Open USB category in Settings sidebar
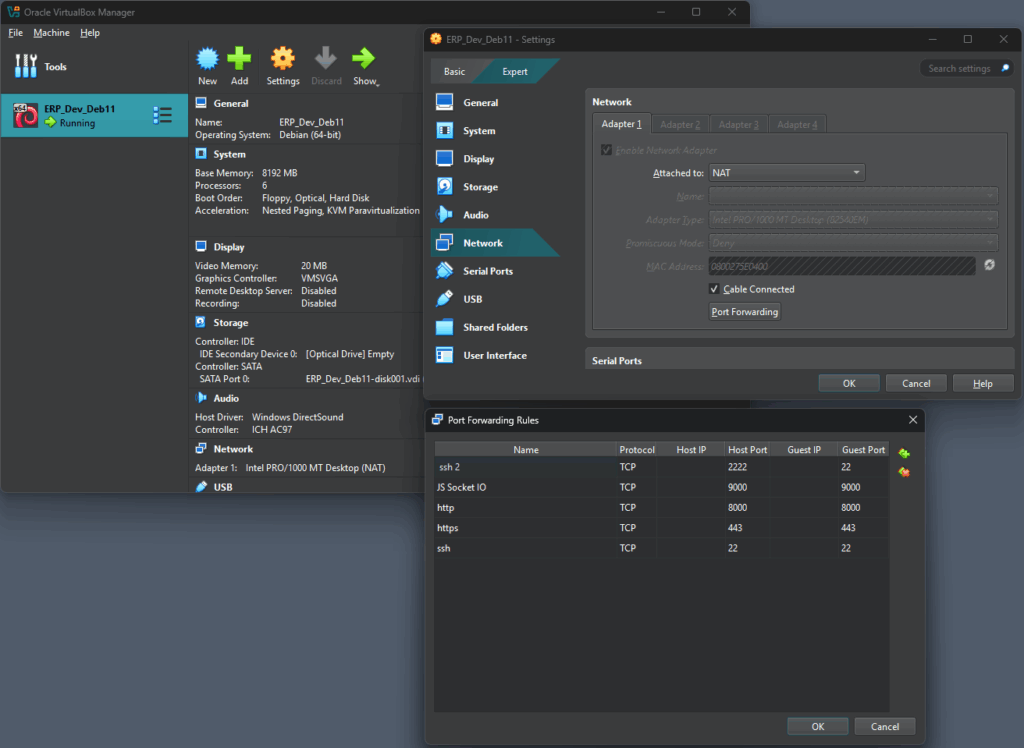1024x748 pixels. [x=473, y=299]
